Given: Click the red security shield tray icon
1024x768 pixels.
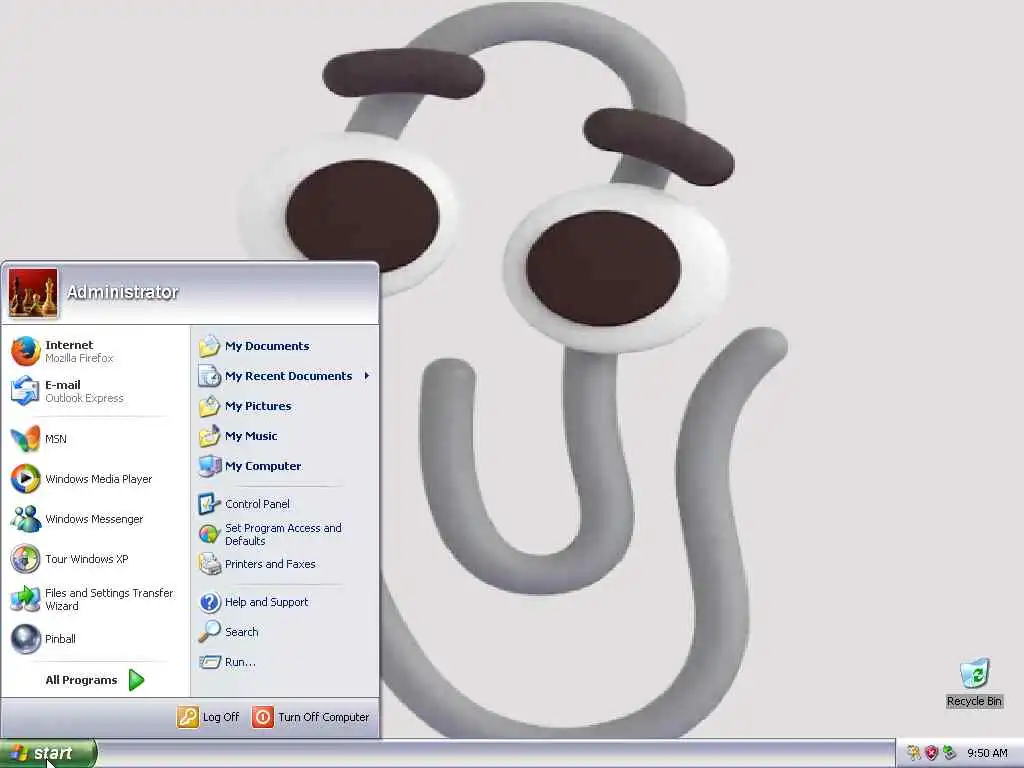Looking at the screenshot, I should 931,753.
